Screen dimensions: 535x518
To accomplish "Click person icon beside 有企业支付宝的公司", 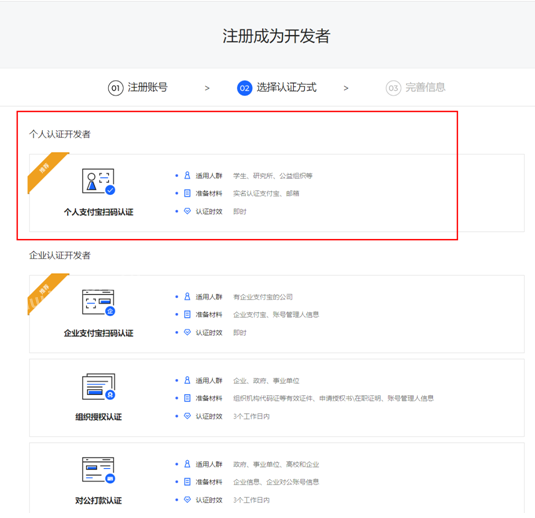I will (x=187, y=297).
